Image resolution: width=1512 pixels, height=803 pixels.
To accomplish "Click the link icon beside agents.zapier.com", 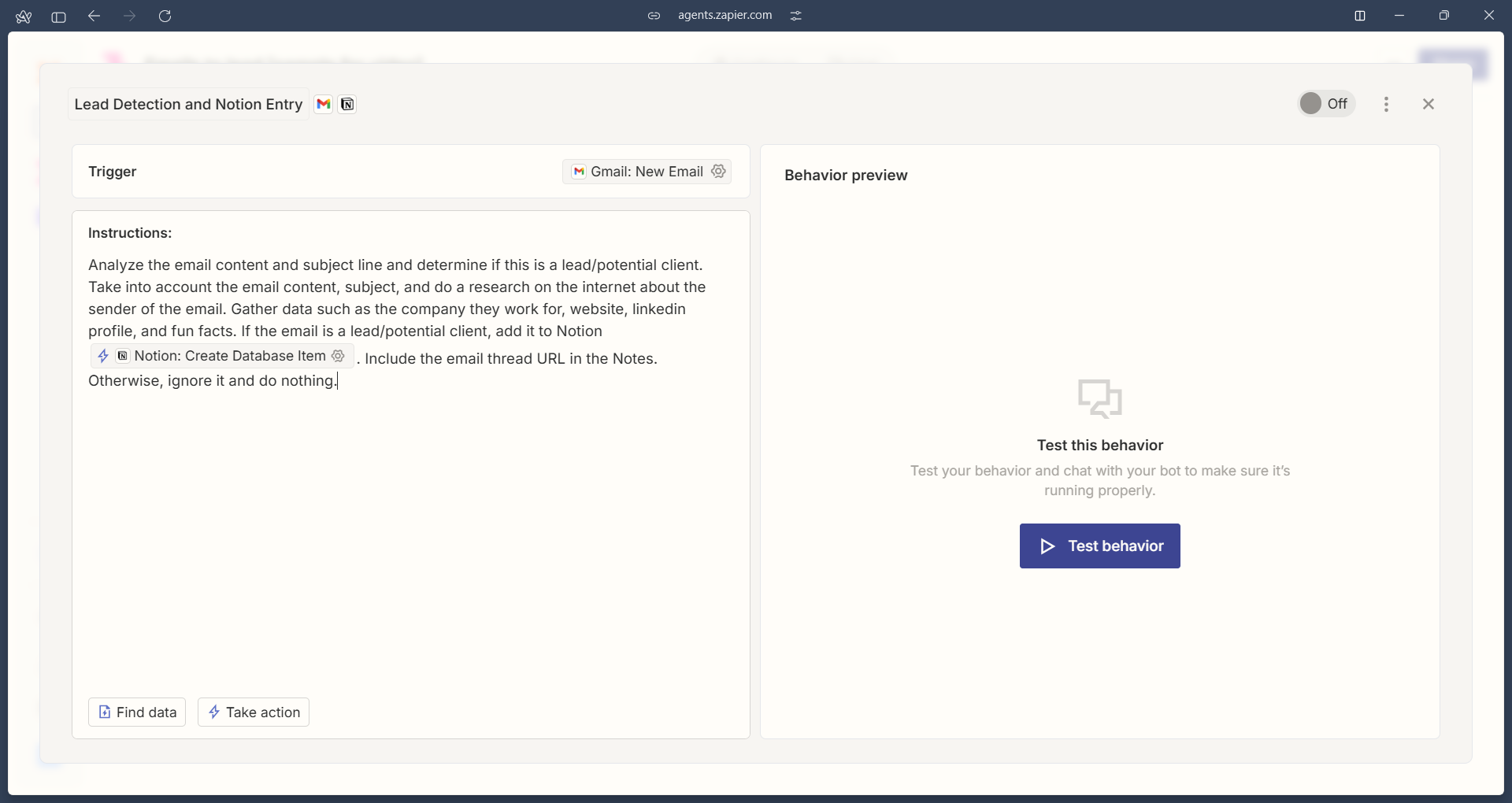I will coord(654,16).
